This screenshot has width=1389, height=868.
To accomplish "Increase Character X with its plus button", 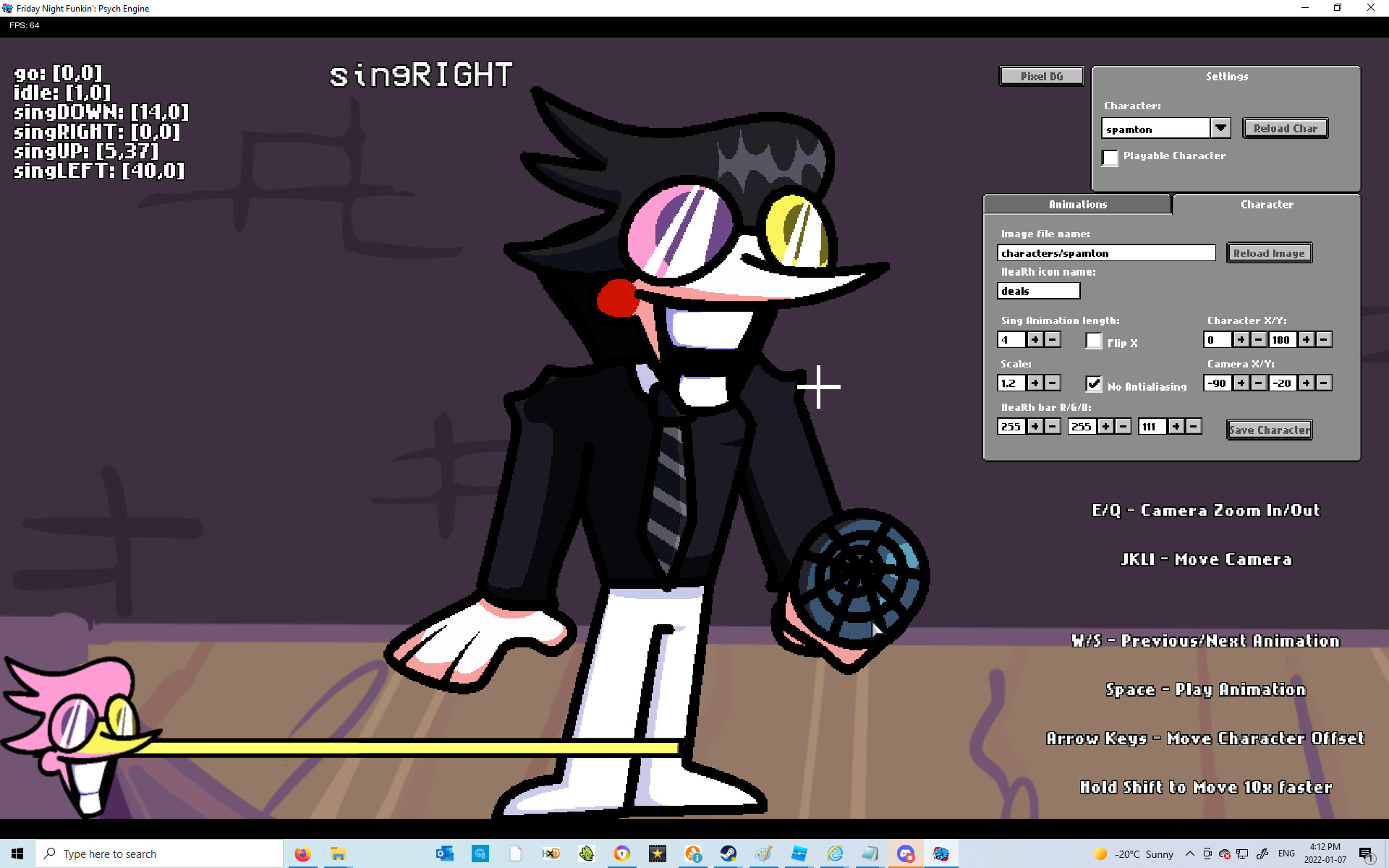I will coord(1241,339).
